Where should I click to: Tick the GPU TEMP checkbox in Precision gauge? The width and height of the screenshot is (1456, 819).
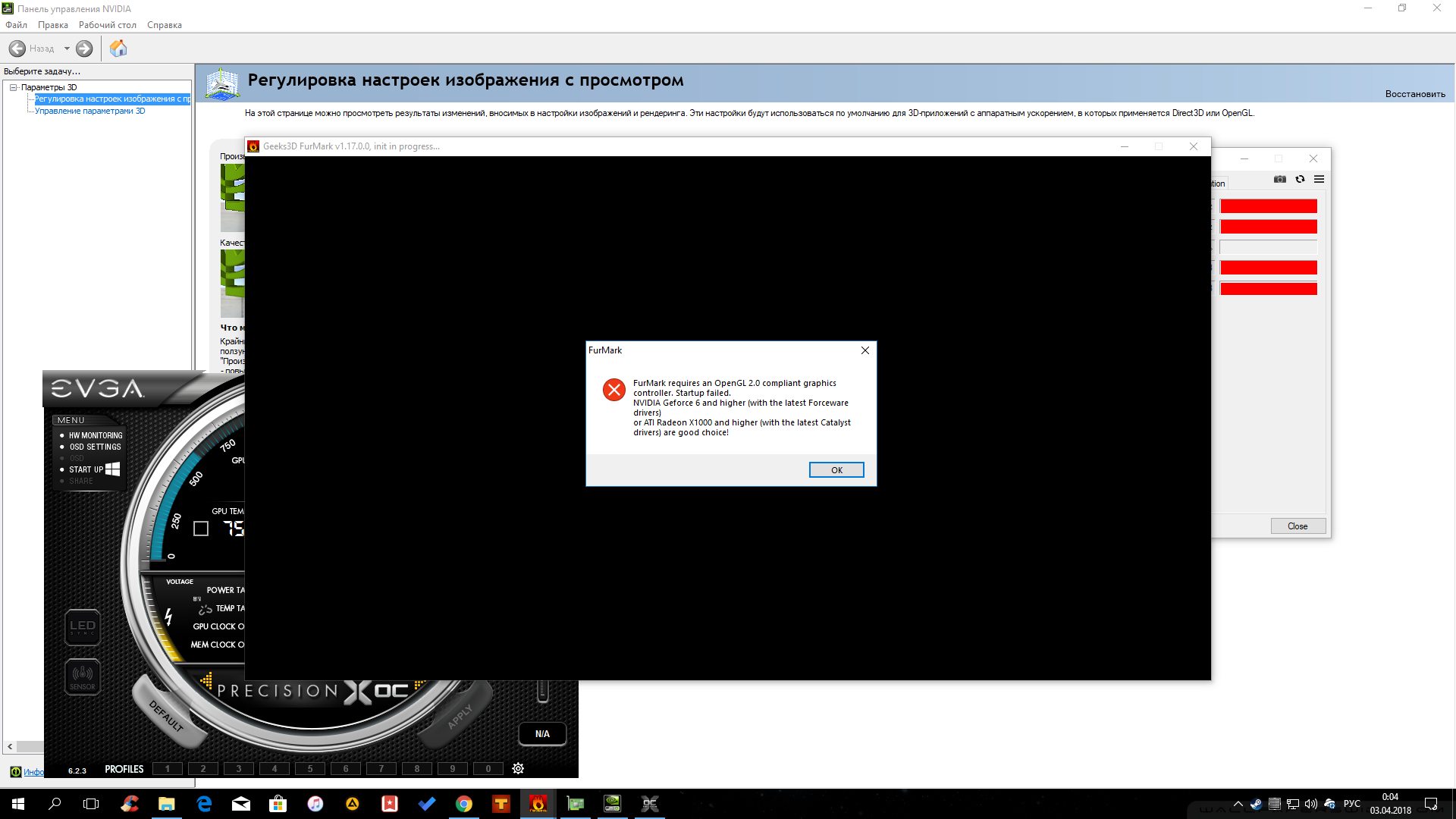point(201,529)
